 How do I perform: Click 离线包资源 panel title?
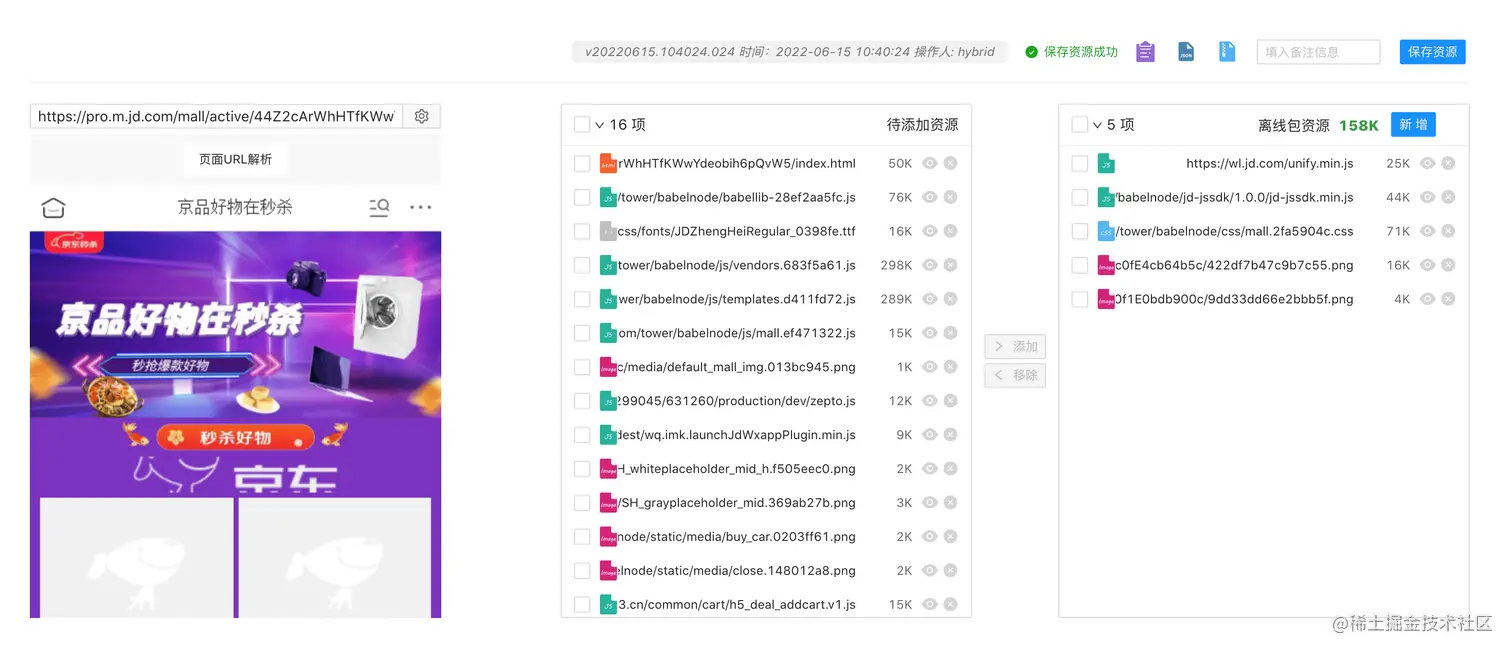pos(1294,125)
